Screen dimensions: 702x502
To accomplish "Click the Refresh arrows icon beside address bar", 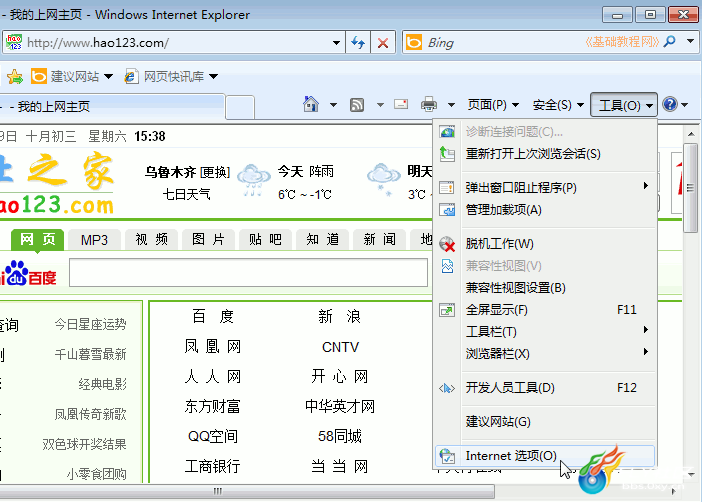I will click(x=358, y=43).
